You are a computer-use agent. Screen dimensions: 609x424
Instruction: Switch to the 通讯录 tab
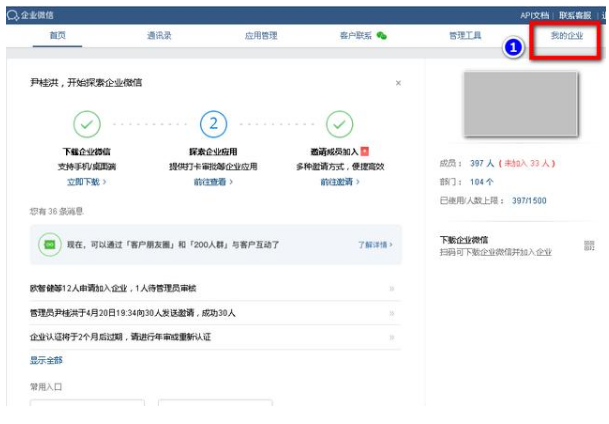tap(159, 36)
